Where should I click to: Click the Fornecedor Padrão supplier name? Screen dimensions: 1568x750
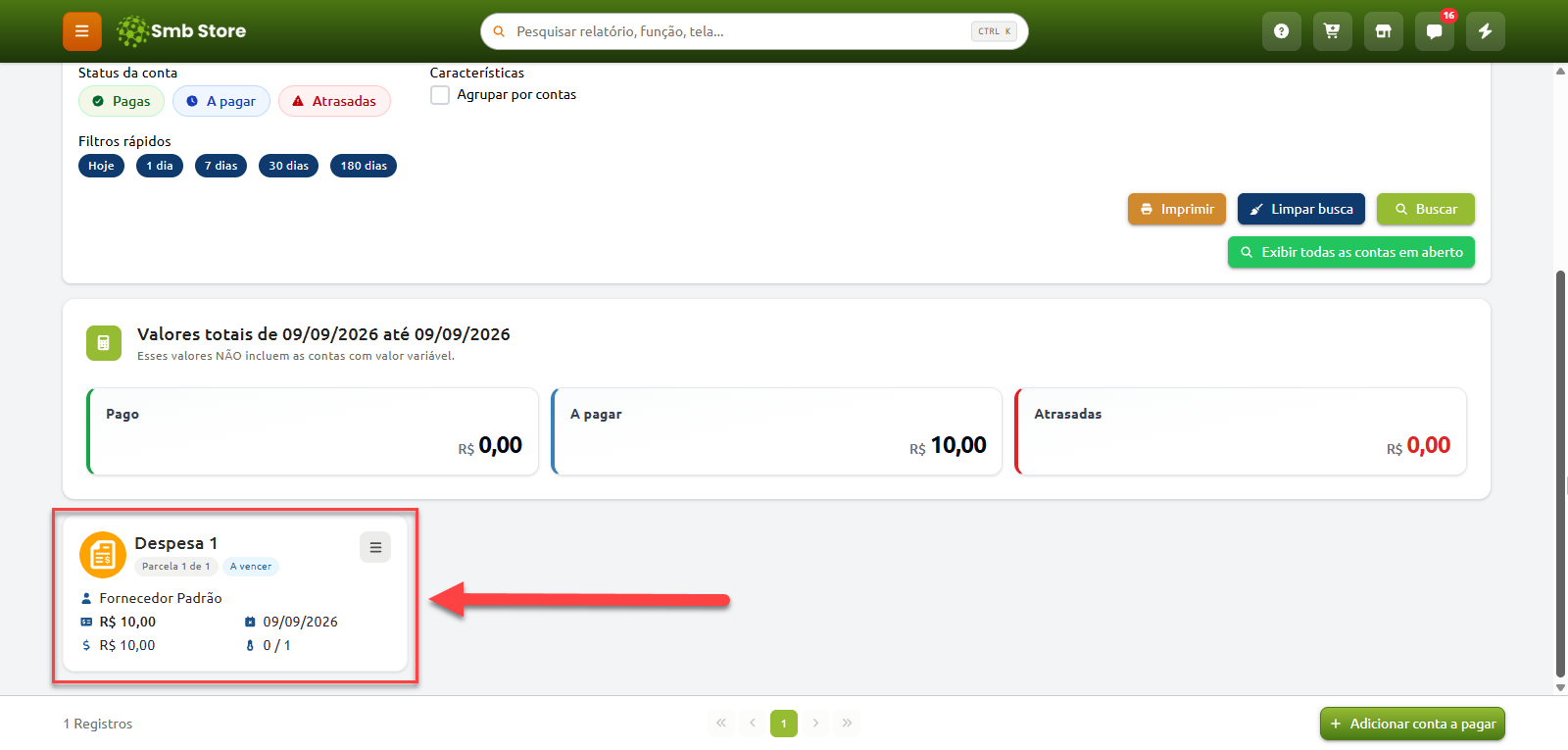click(x=161, y=598)
